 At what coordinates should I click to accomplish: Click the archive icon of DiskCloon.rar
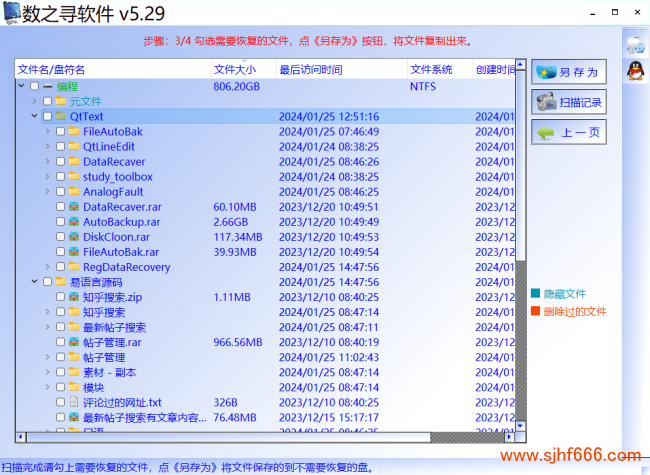74,237
